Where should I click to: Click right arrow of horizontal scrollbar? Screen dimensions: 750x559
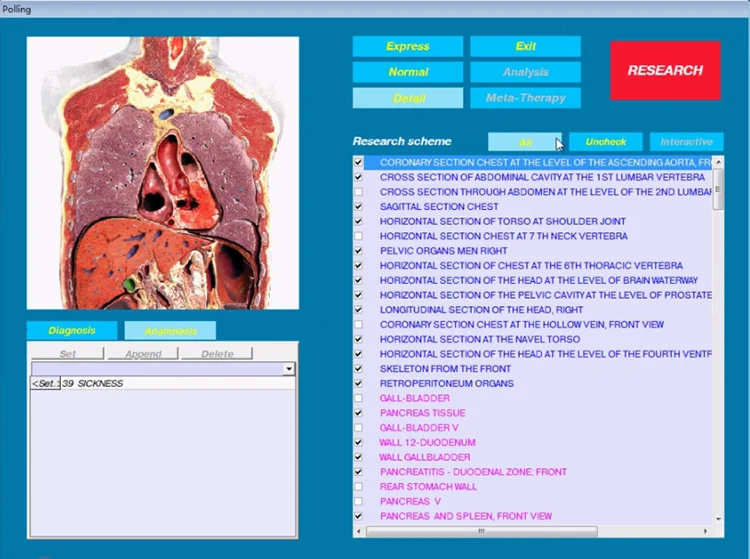tap(705, 531)
